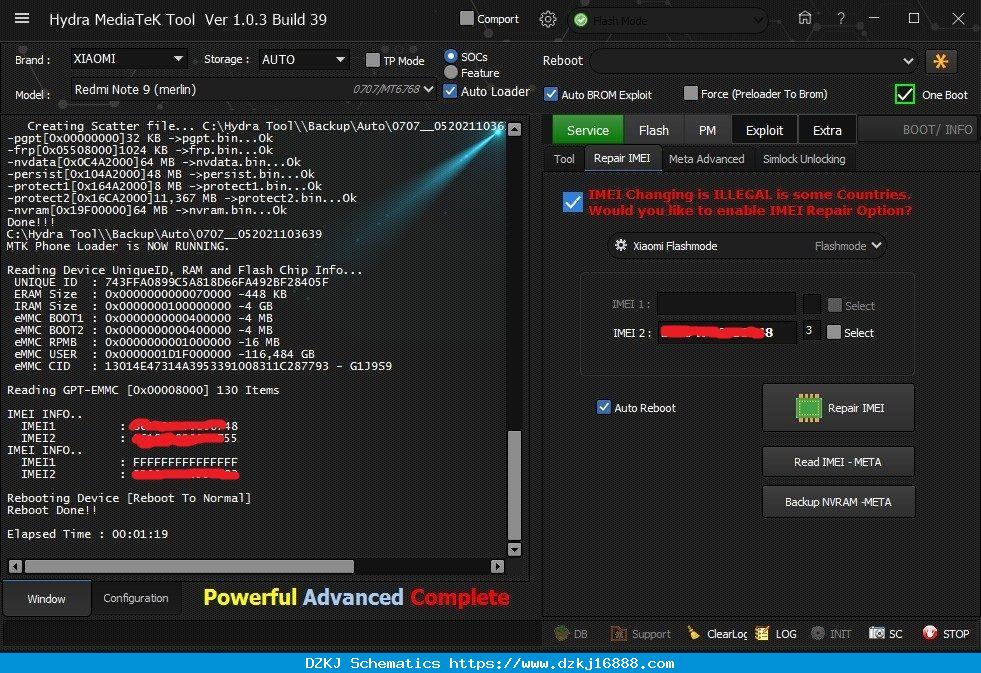Open the PM tab
981x673 pixels.
(707, 130)
